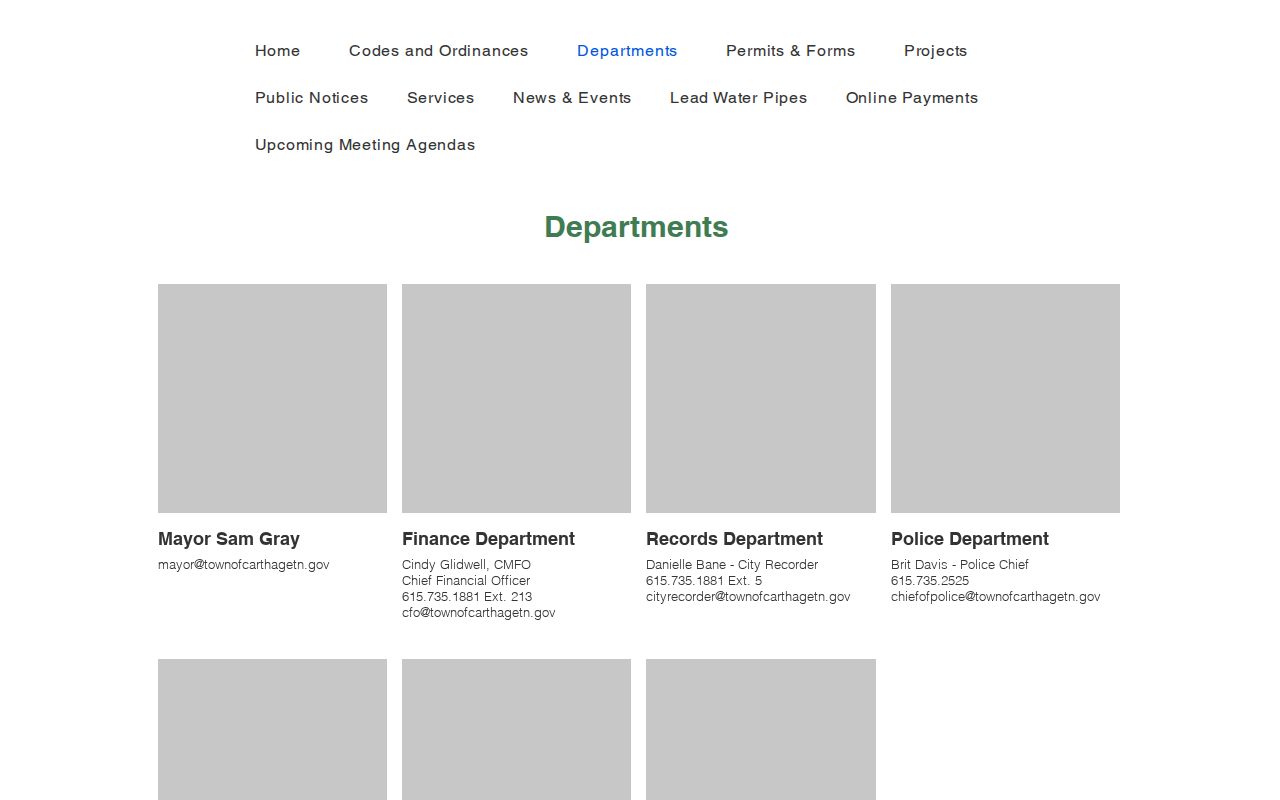
Task: Open the Finance Department heading
Action: [x=488, y=539]
